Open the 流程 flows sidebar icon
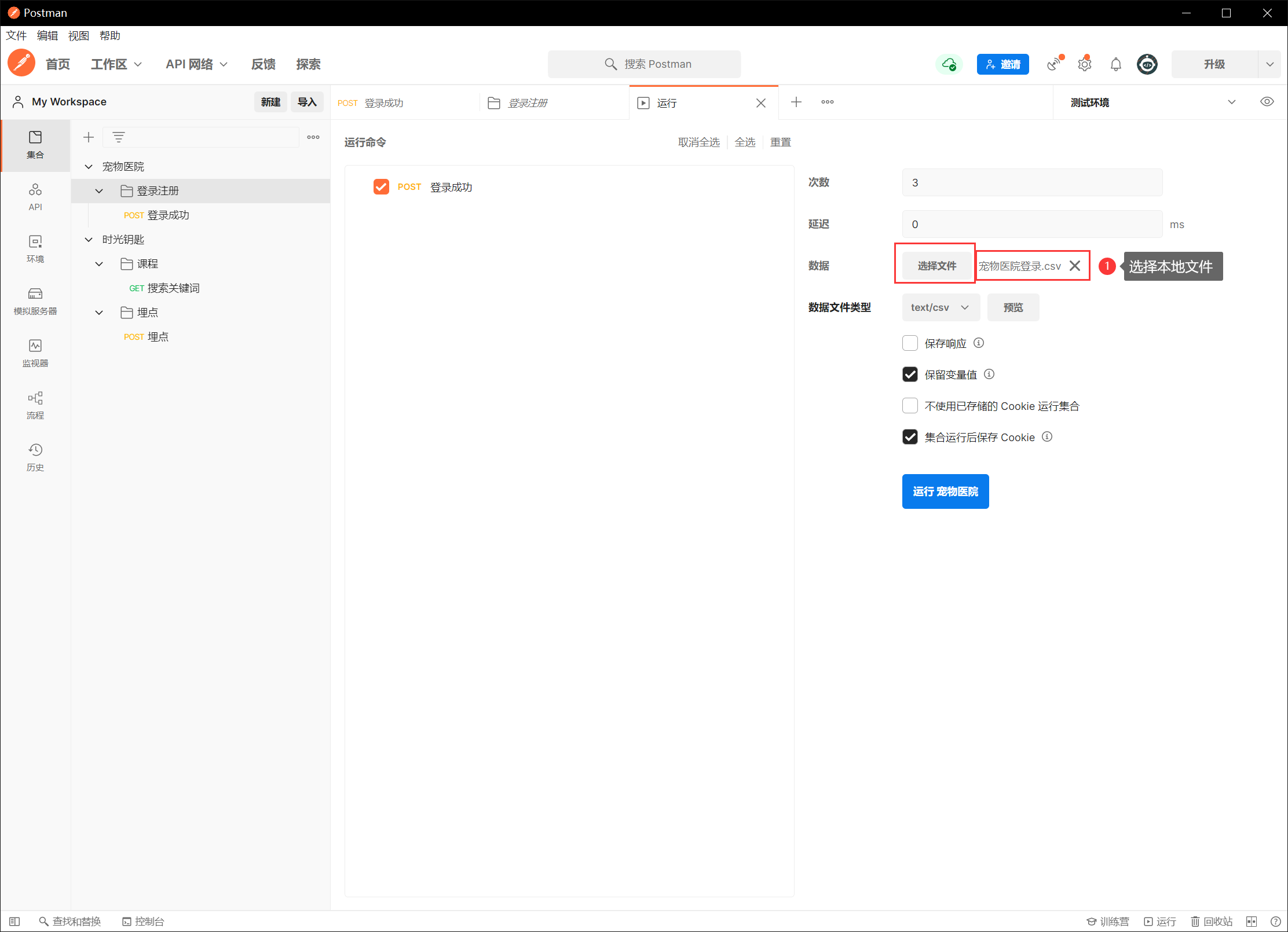This screenshot has width=1288, height=932. coord(35,405)
